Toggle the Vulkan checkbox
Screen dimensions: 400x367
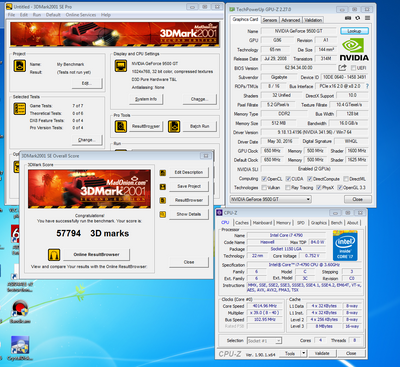point(264,188)
